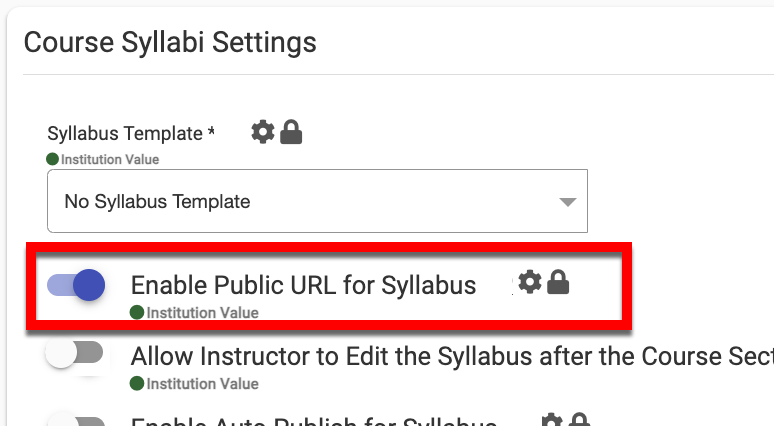Turn on Allow Instructor to Edit the Syllabus toggle

[x=75, y=354]
